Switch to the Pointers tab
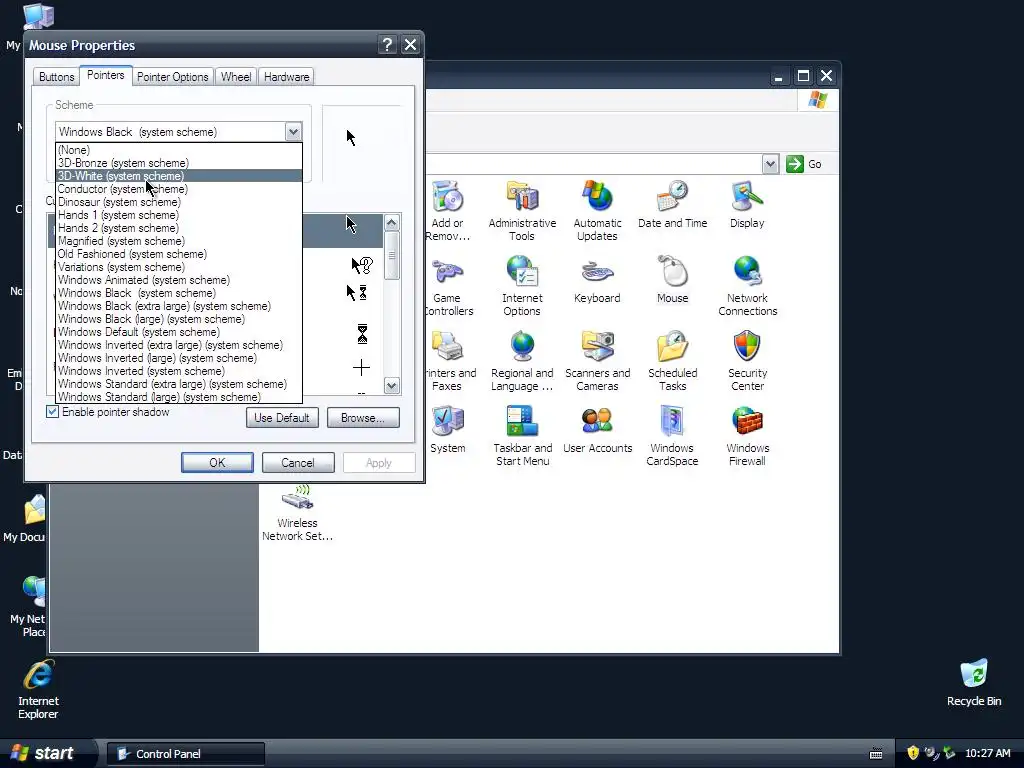Screen dimensions: 1024x768 pos(106,75)
